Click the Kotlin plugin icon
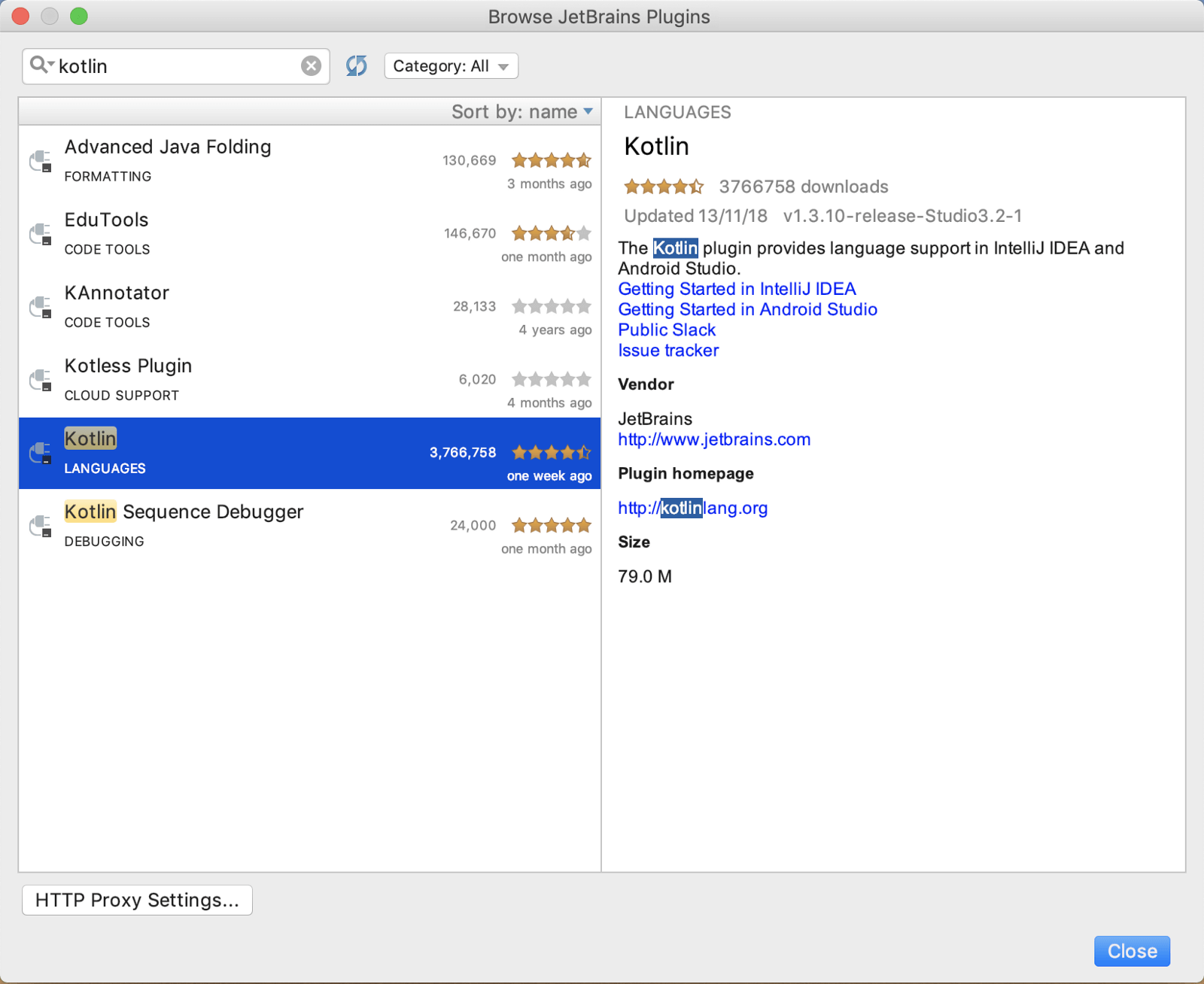The image size is (1204, 984). pyautogui.click(x=41, y=452)
